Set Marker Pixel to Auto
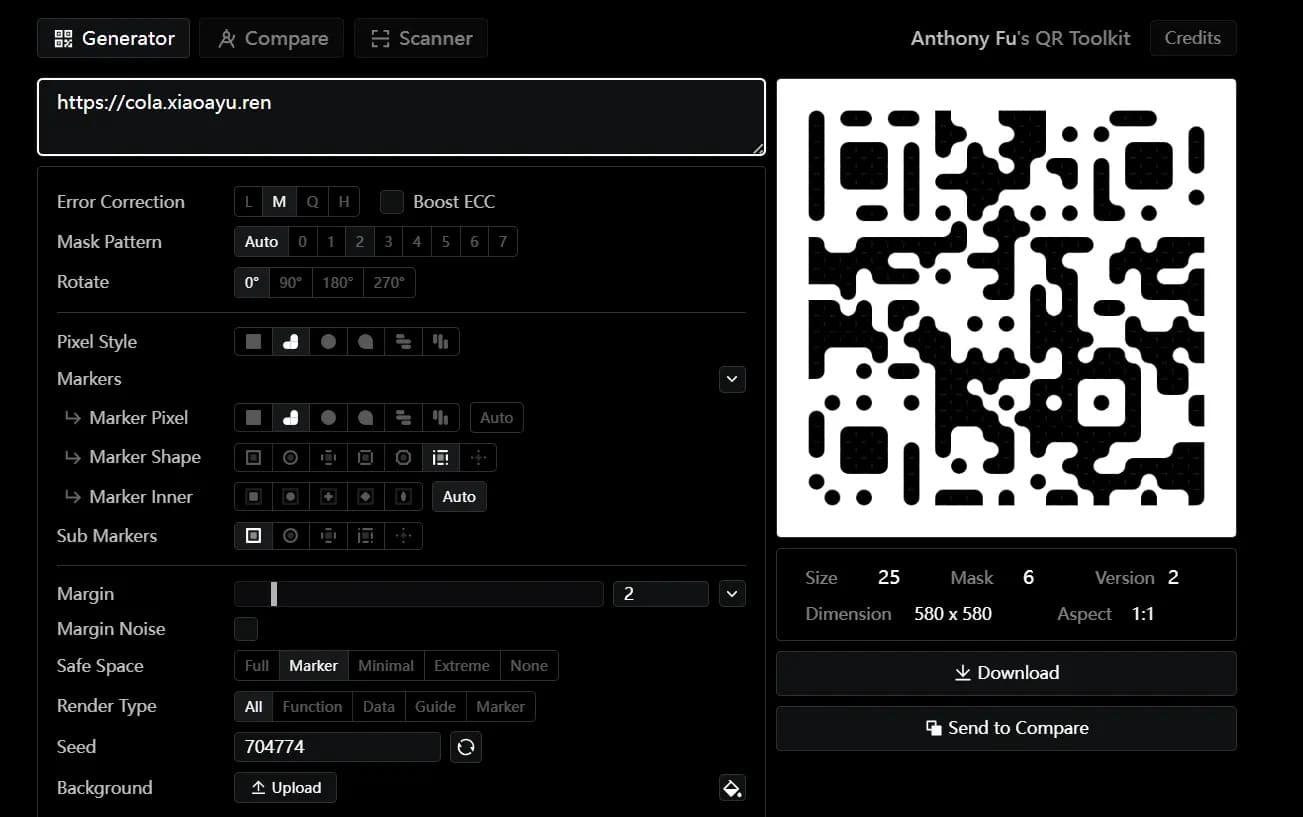1303x817 pixels. tap(497, 418)
